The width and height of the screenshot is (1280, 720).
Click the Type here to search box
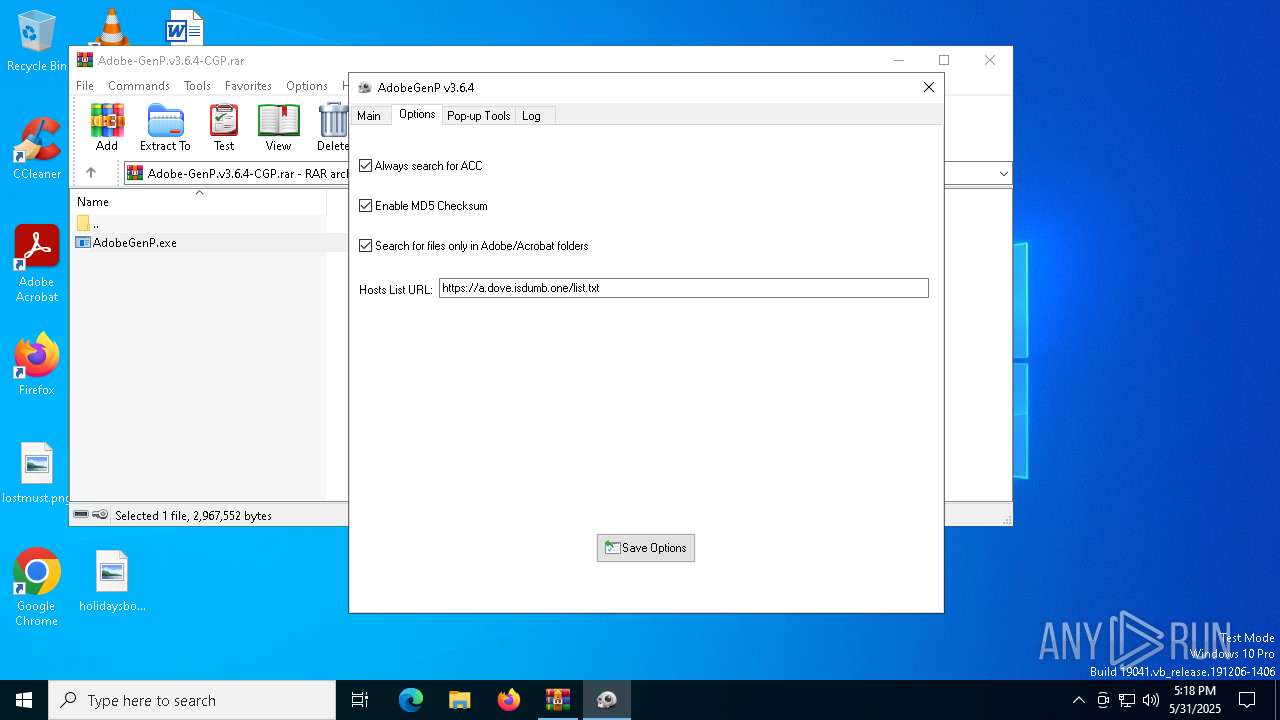coord(192,700)
